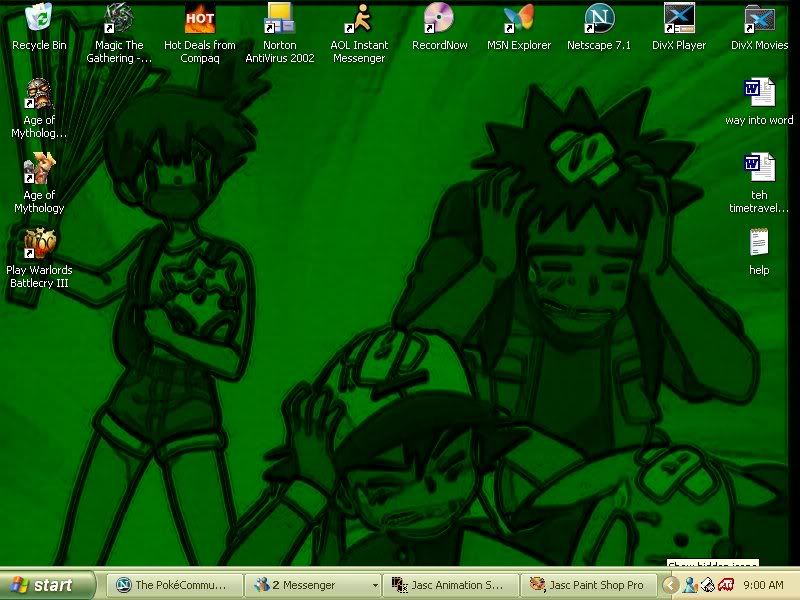Select the 'help' text file icon
Screen dimensions: 800x600
(759, 242)
